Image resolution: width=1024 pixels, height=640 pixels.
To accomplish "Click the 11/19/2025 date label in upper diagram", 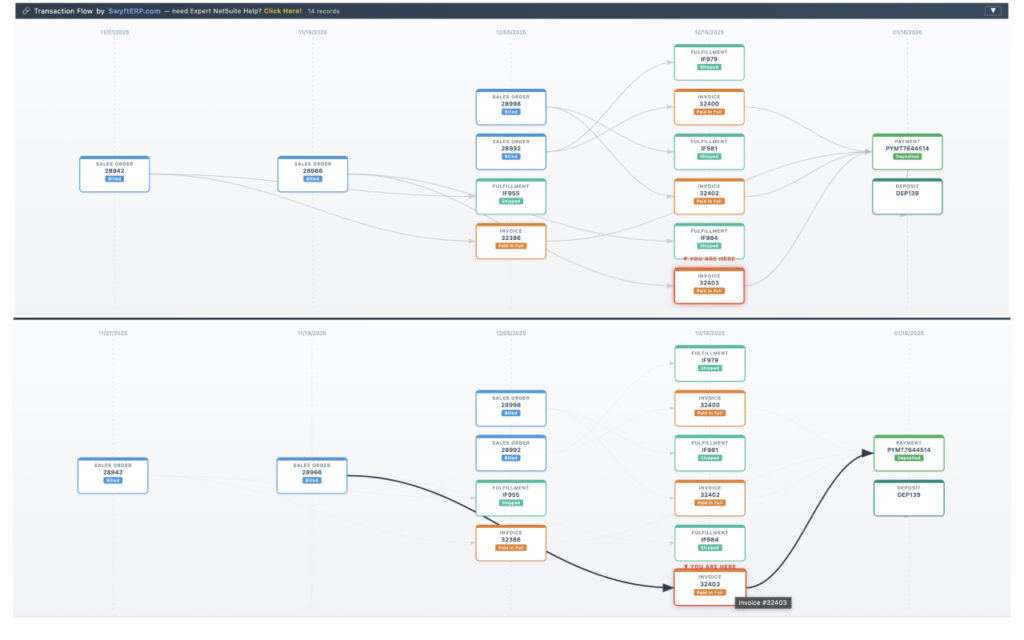I will pos(312,32).
